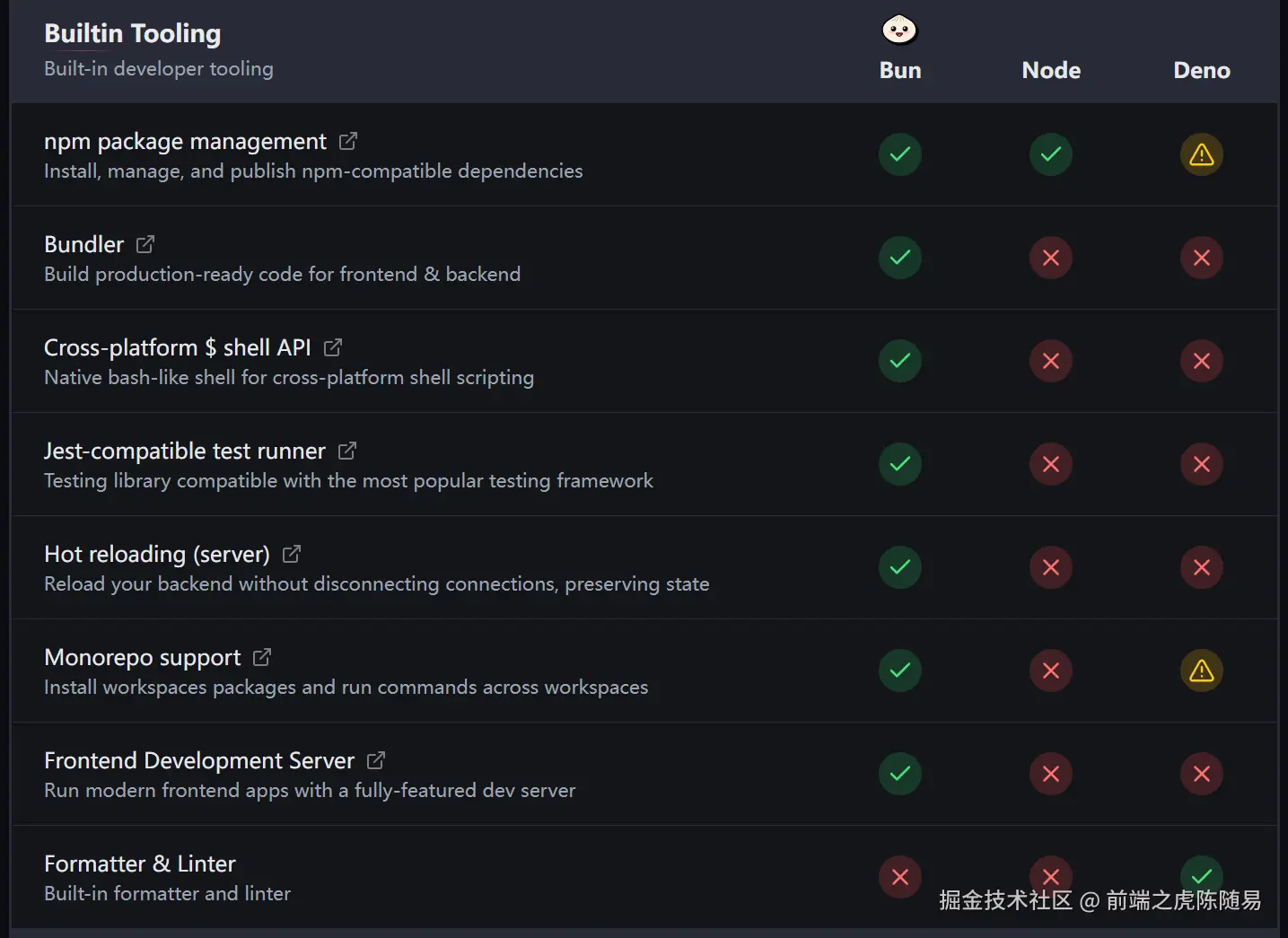The image size is (1288, 938).
Task: Open the Frontend Development Server link
Action: pos(199,760)
